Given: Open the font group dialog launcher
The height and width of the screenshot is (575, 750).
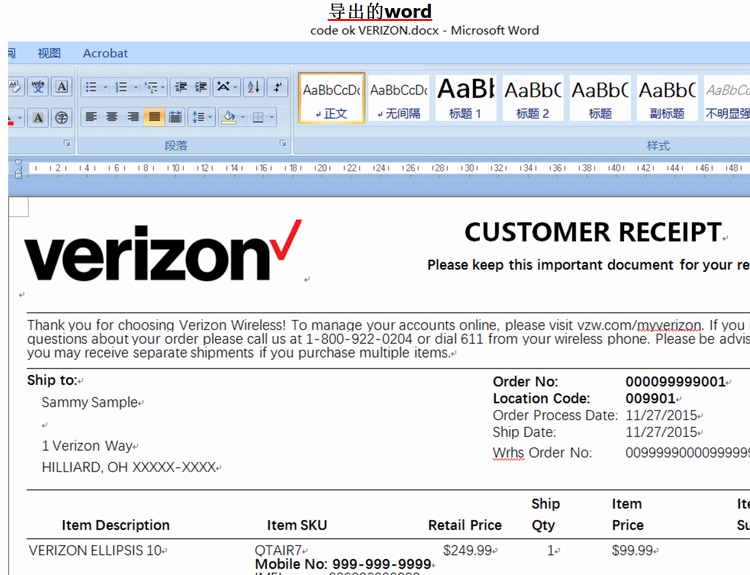Looking at the screenshot, I should pos(67,143).
